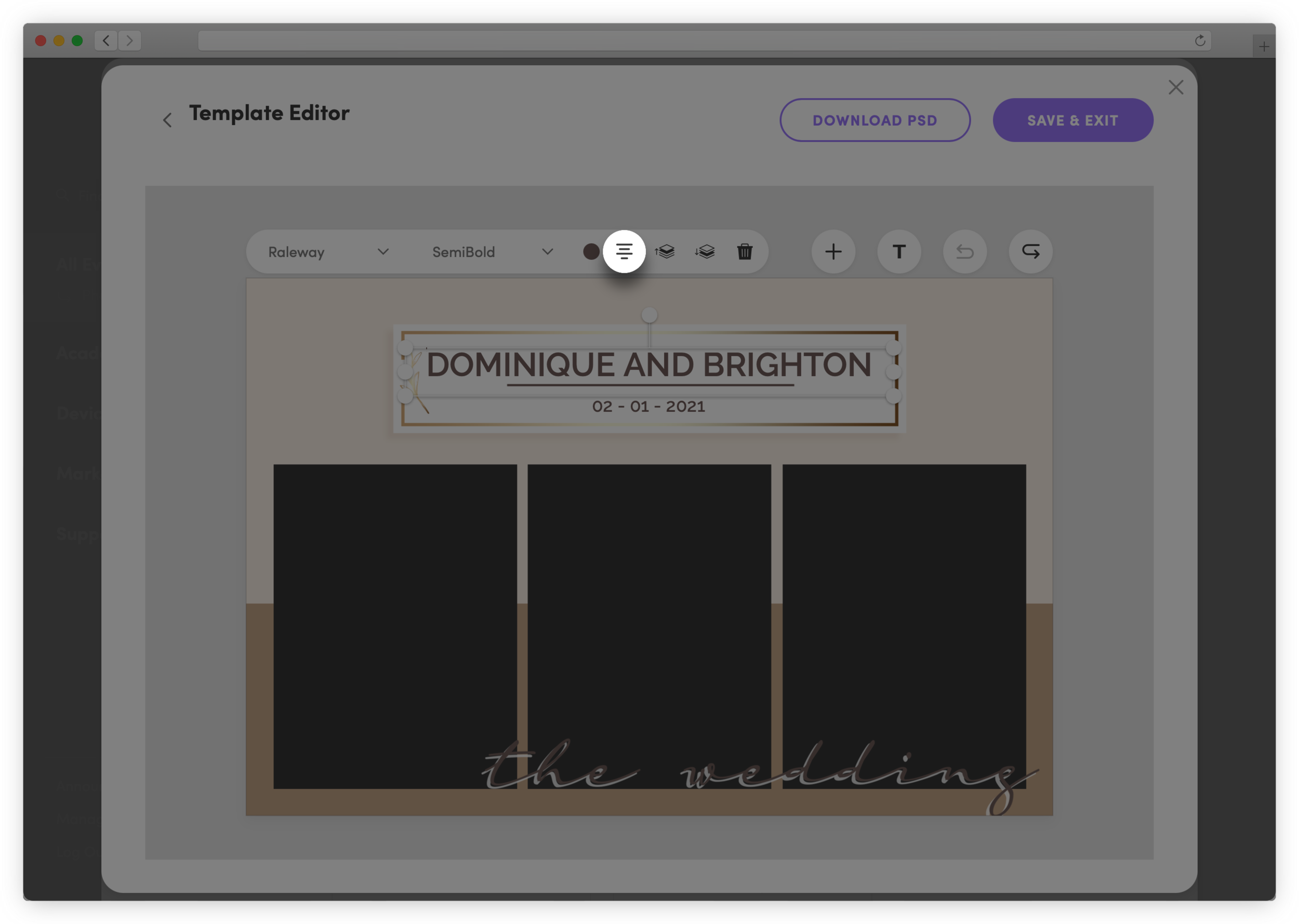Go back using Template Editor back chevron
The height and width of the screenshot is (924, 1299).
coord(167,120)
